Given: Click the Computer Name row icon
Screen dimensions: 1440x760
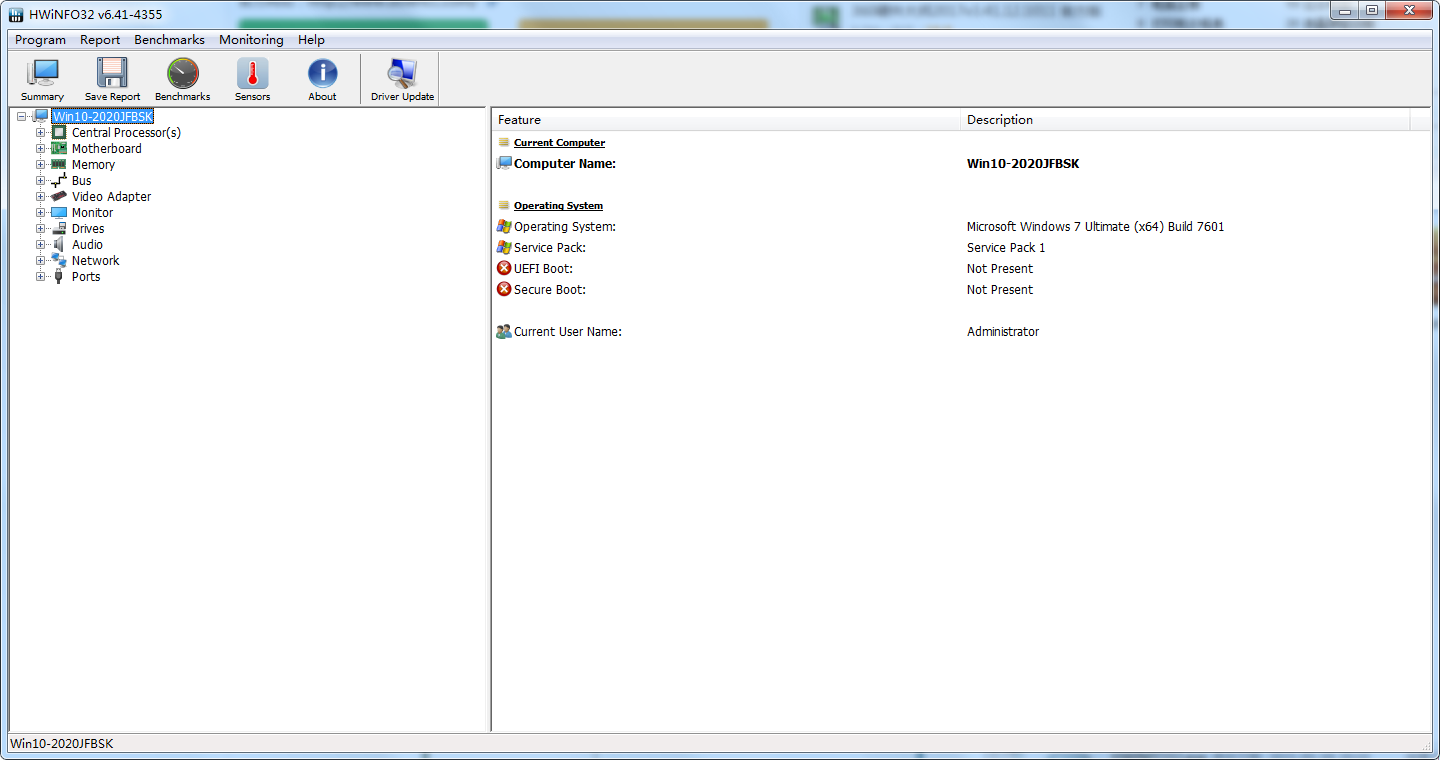Looking at the screenshot, I should (x=504, y=163).
